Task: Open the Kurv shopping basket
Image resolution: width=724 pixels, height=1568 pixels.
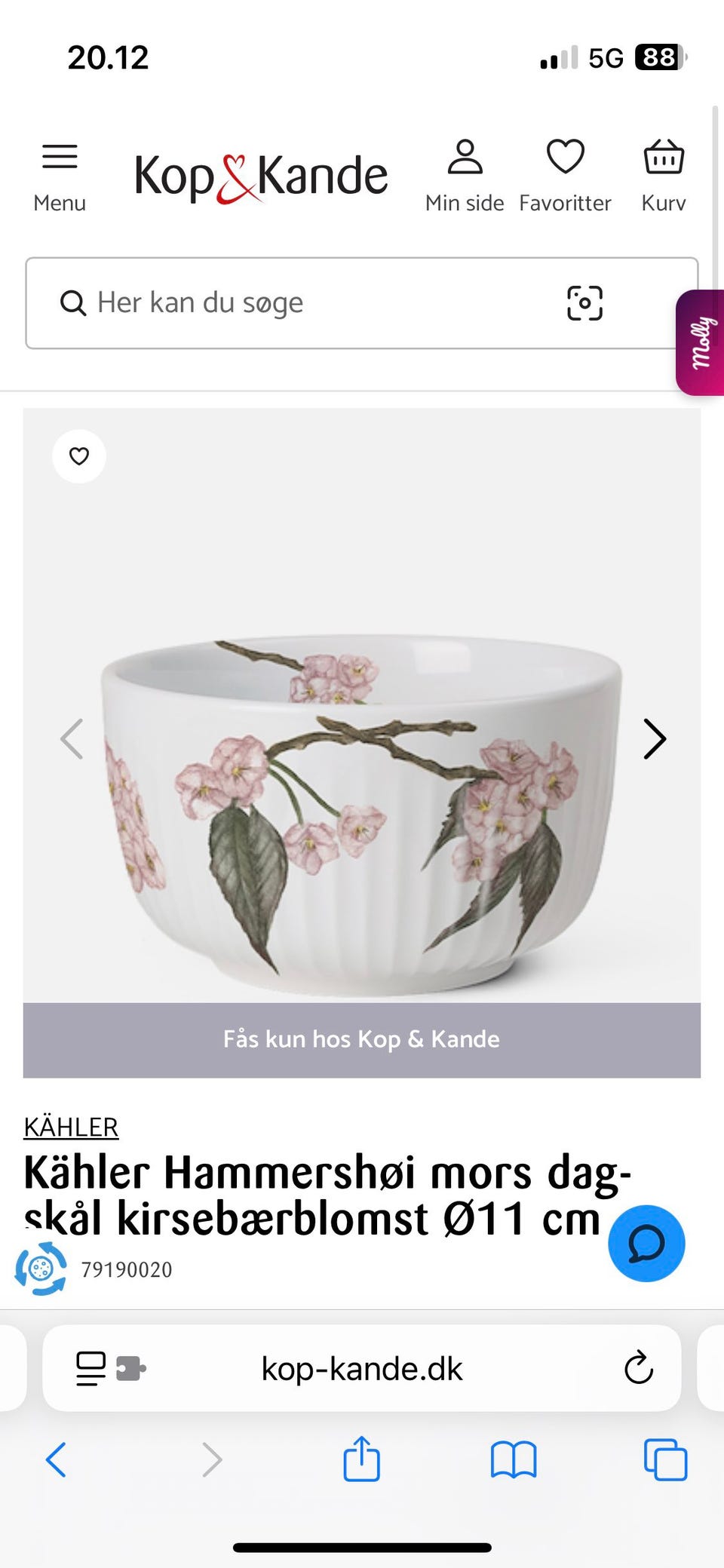Action: point(664,176)
